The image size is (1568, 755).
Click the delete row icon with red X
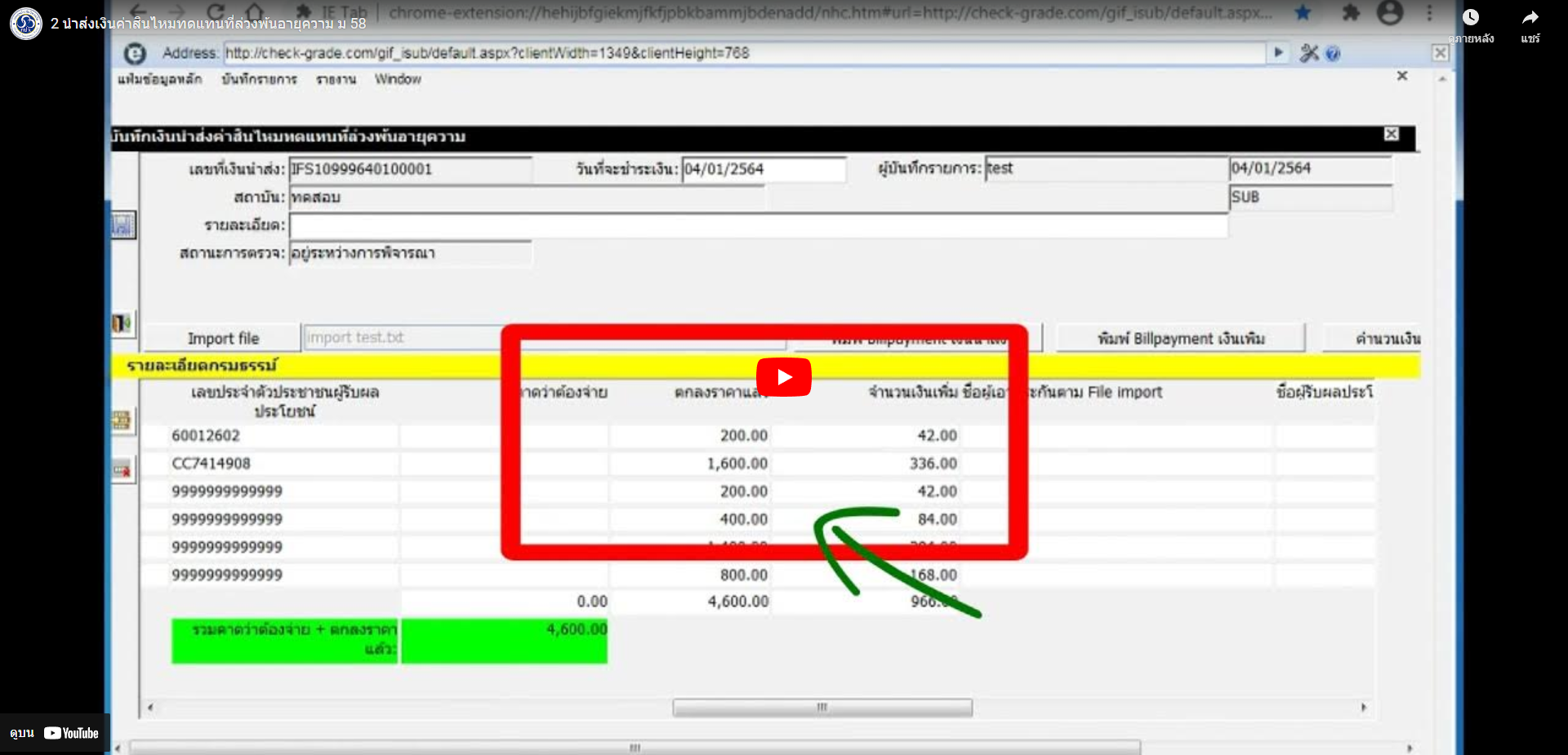coord(122,469)
